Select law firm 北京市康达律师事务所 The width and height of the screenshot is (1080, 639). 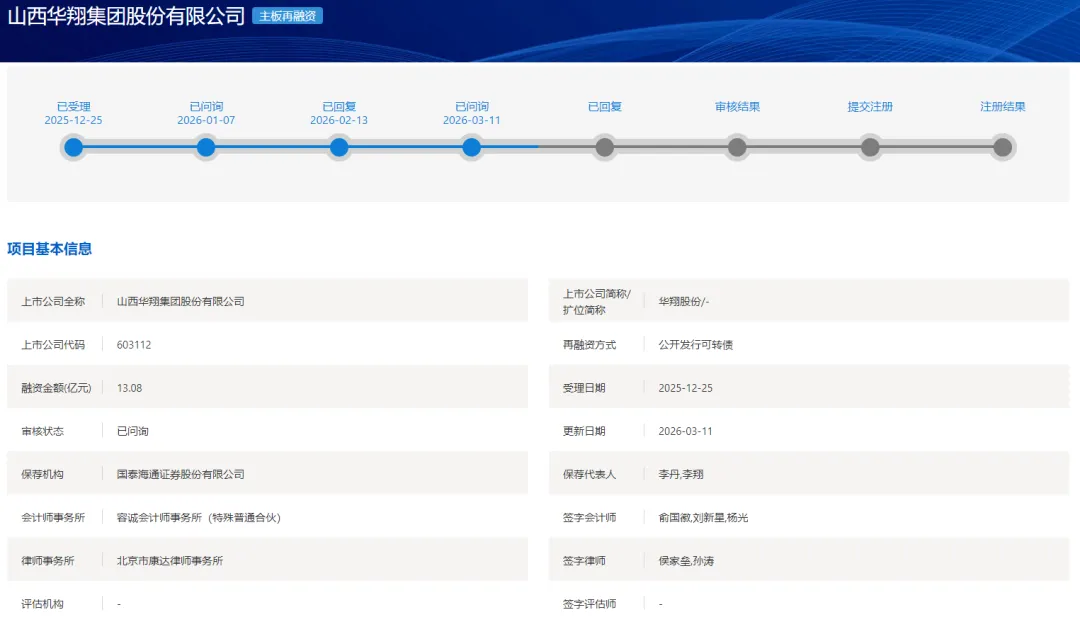click(x=170, y=561)
